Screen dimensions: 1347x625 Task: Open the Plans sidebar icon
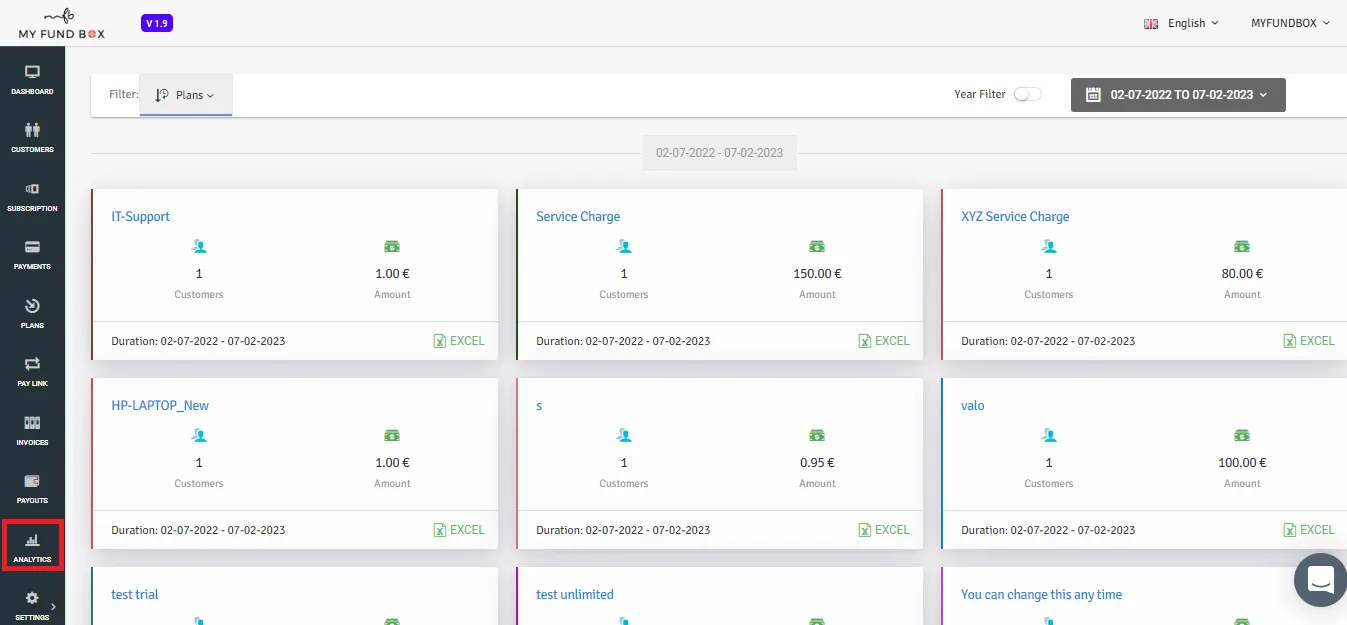pyautogui.click(x=32, y=314)
